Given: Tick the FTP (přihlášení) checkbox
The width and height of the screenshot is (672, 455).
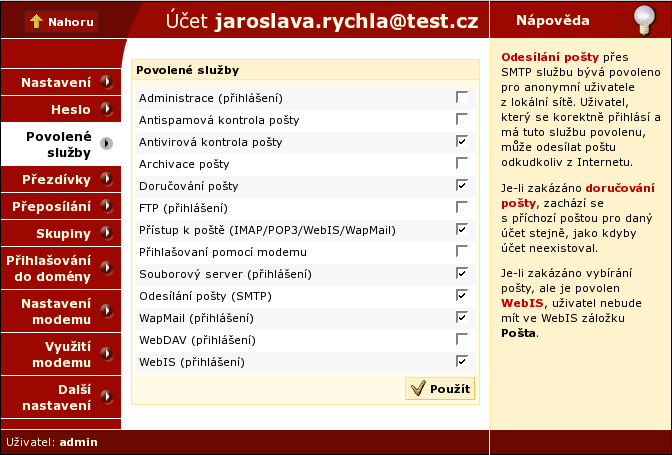Looking at the screenshot, I should [462, 207].
